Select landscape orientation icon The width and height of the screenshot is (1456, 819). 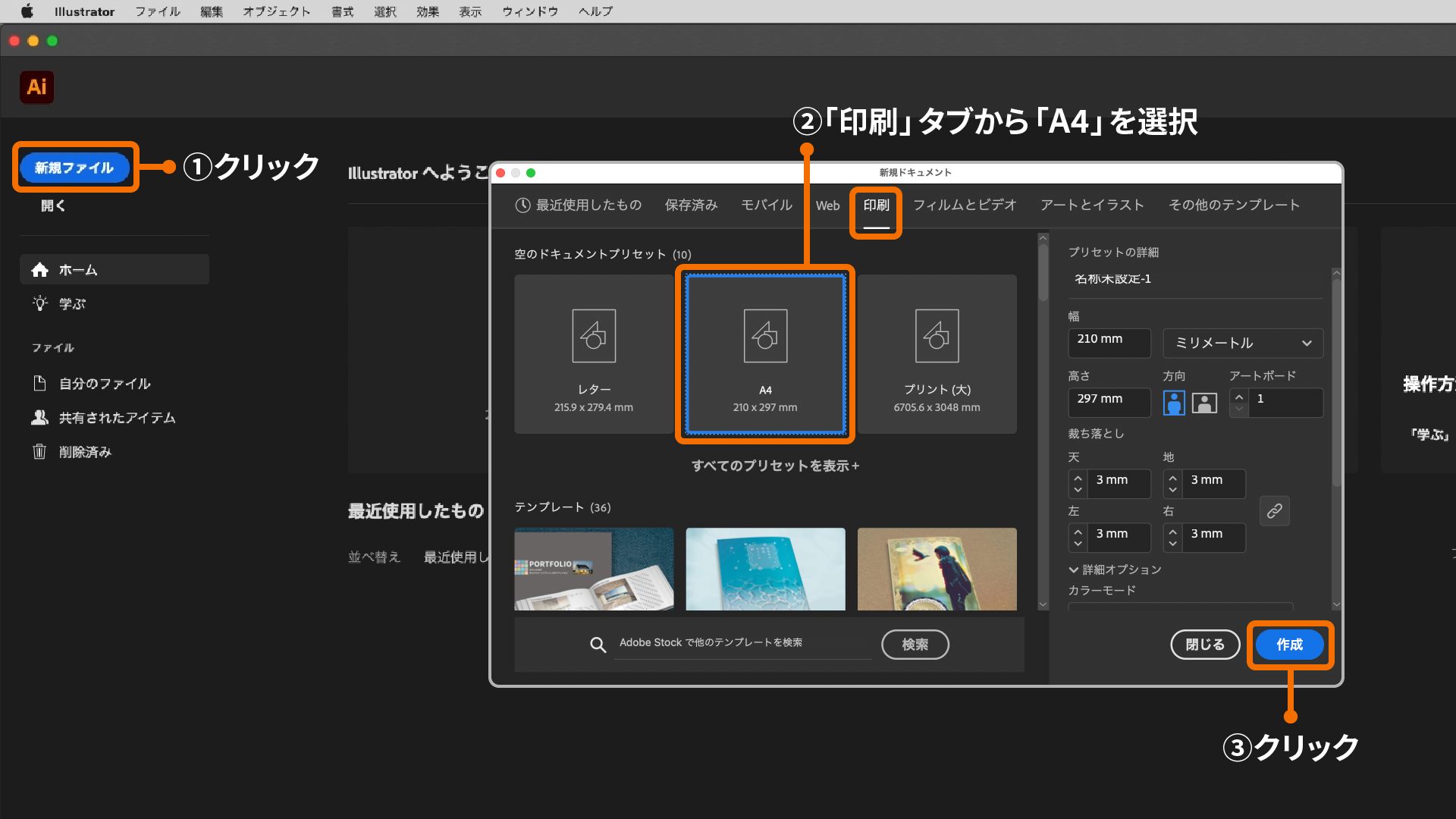[x=1204, y=403]
